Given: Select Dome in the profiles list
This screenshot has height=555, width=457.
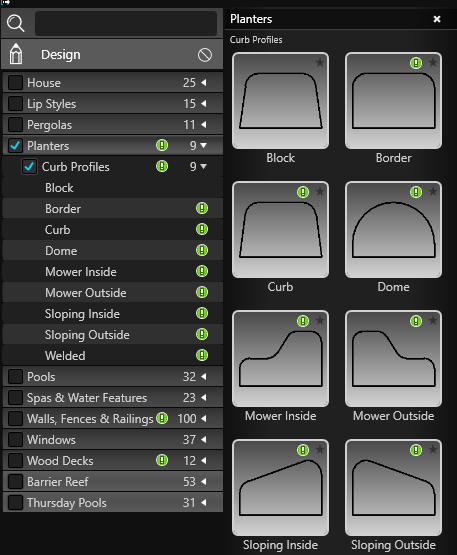Looking at the screenshot, I should 113,251.
